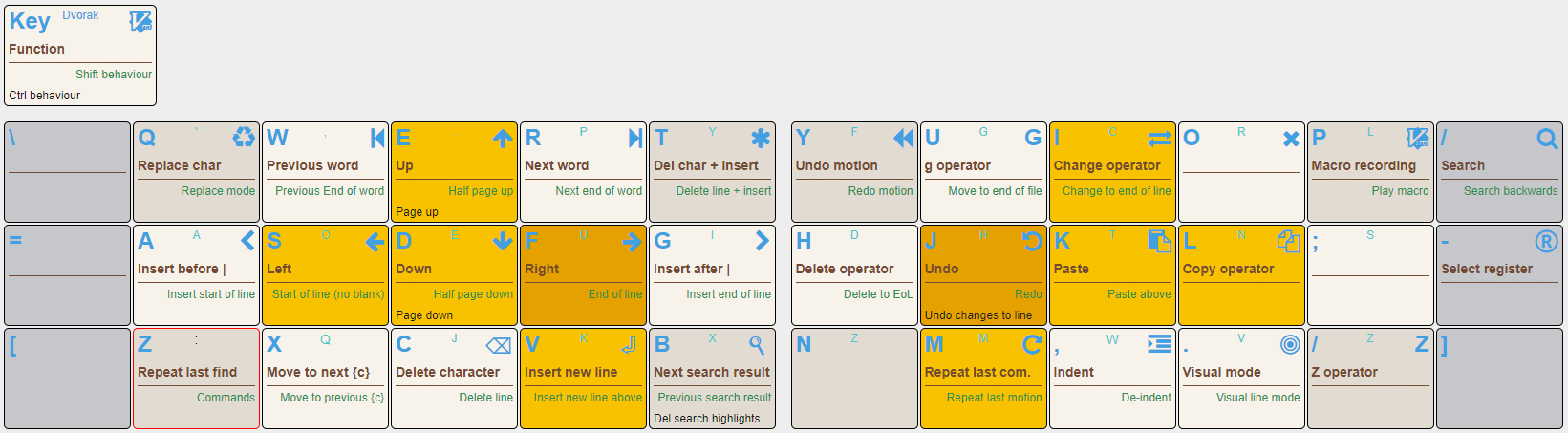Click the copy pages icon on L key
The height and width of the screenshot is (433, 1568).
pyautogui.click(x=1288, y=241)
